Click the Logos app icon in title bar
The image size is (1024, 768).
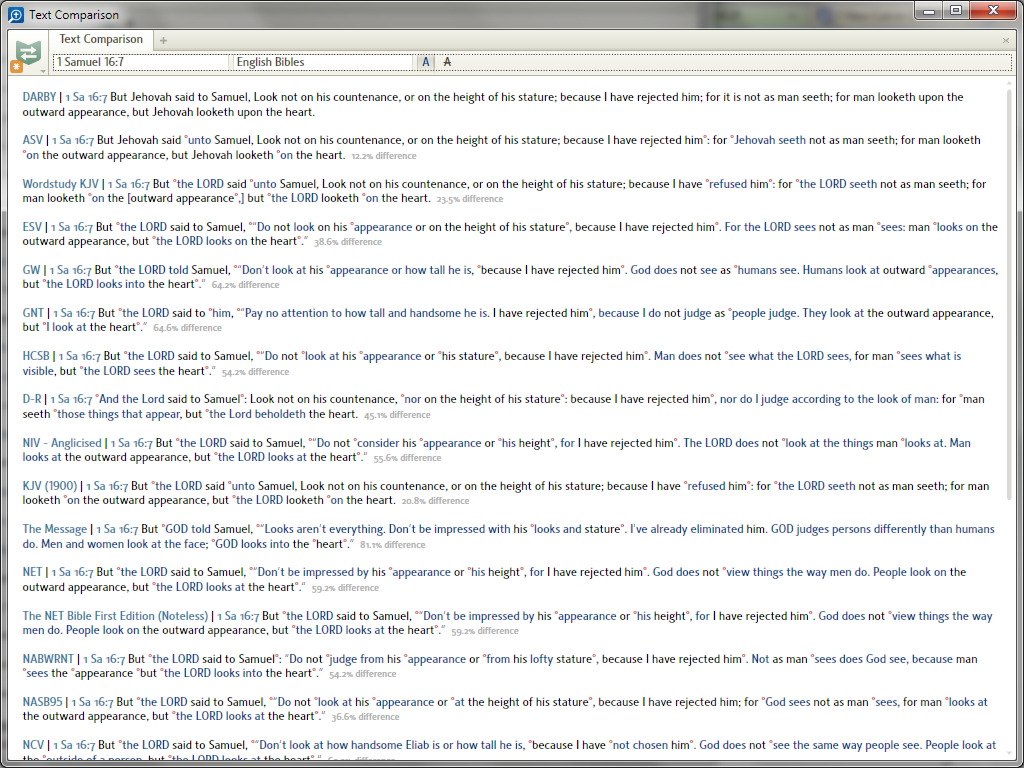(x=16, y=14)
